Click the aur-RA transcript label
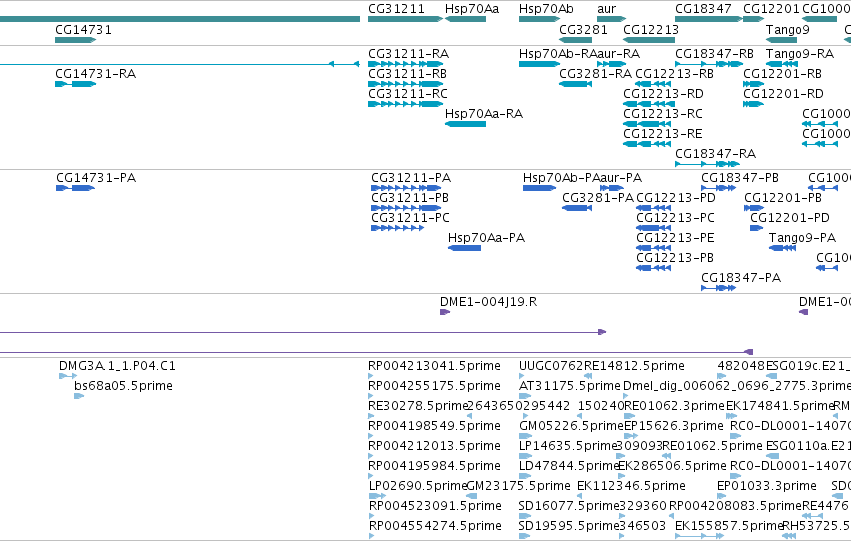 coord(618,54)
